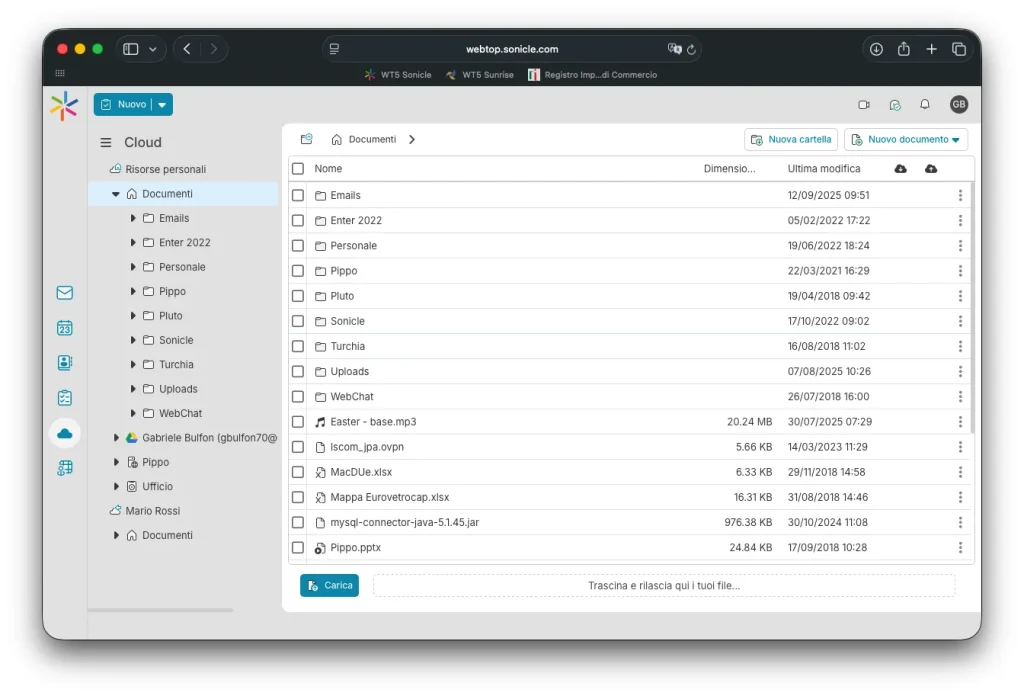
Task: Open the three-dot menu for Emails row
Action: point(960,196)
